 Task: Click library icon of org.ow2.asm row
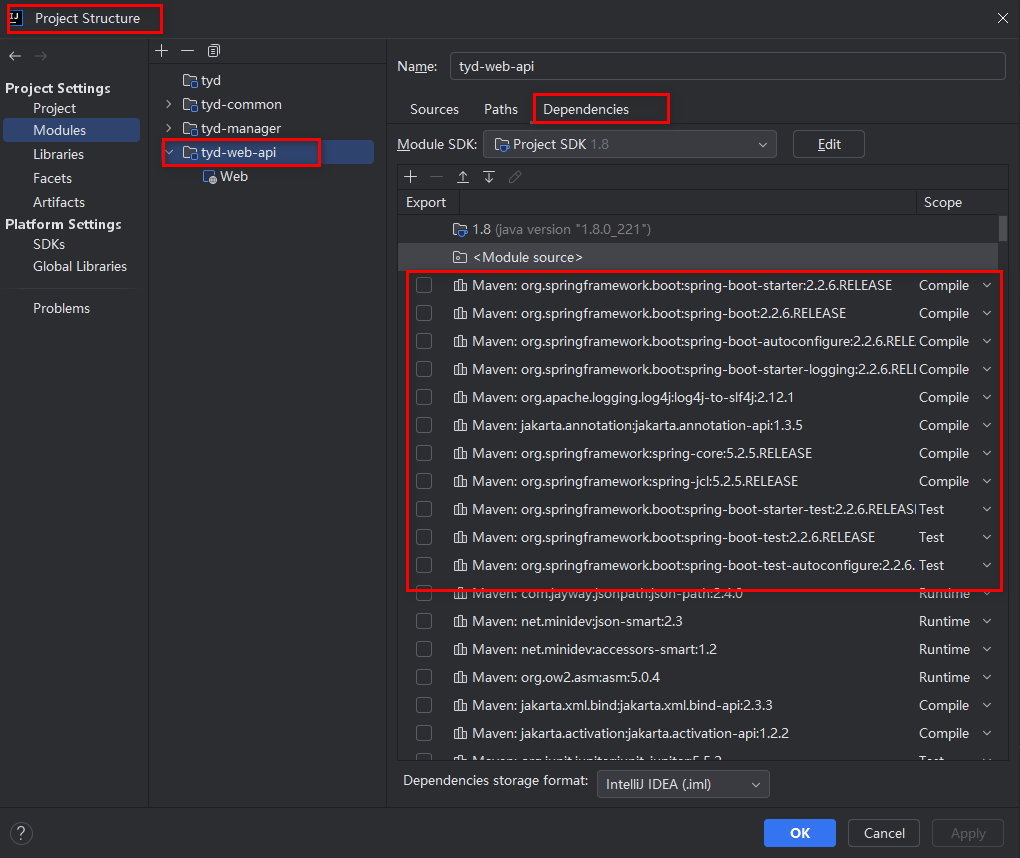(460, 677)
